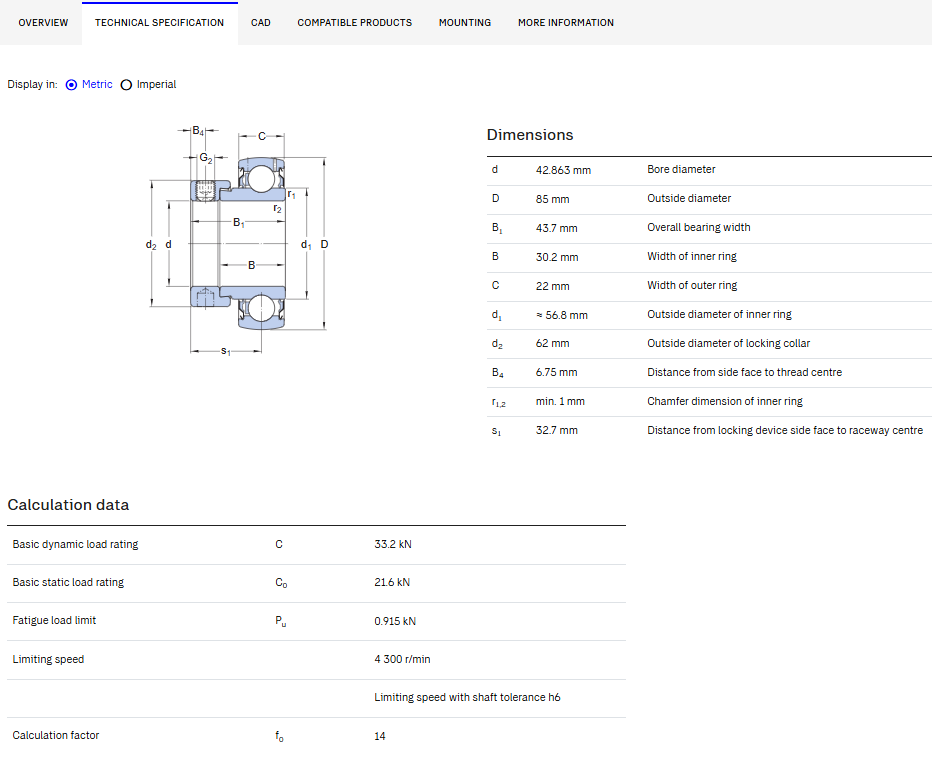The image size is (932, 760).
Task: Click the 'Limiting speed' row label
Action: [48, 660]
